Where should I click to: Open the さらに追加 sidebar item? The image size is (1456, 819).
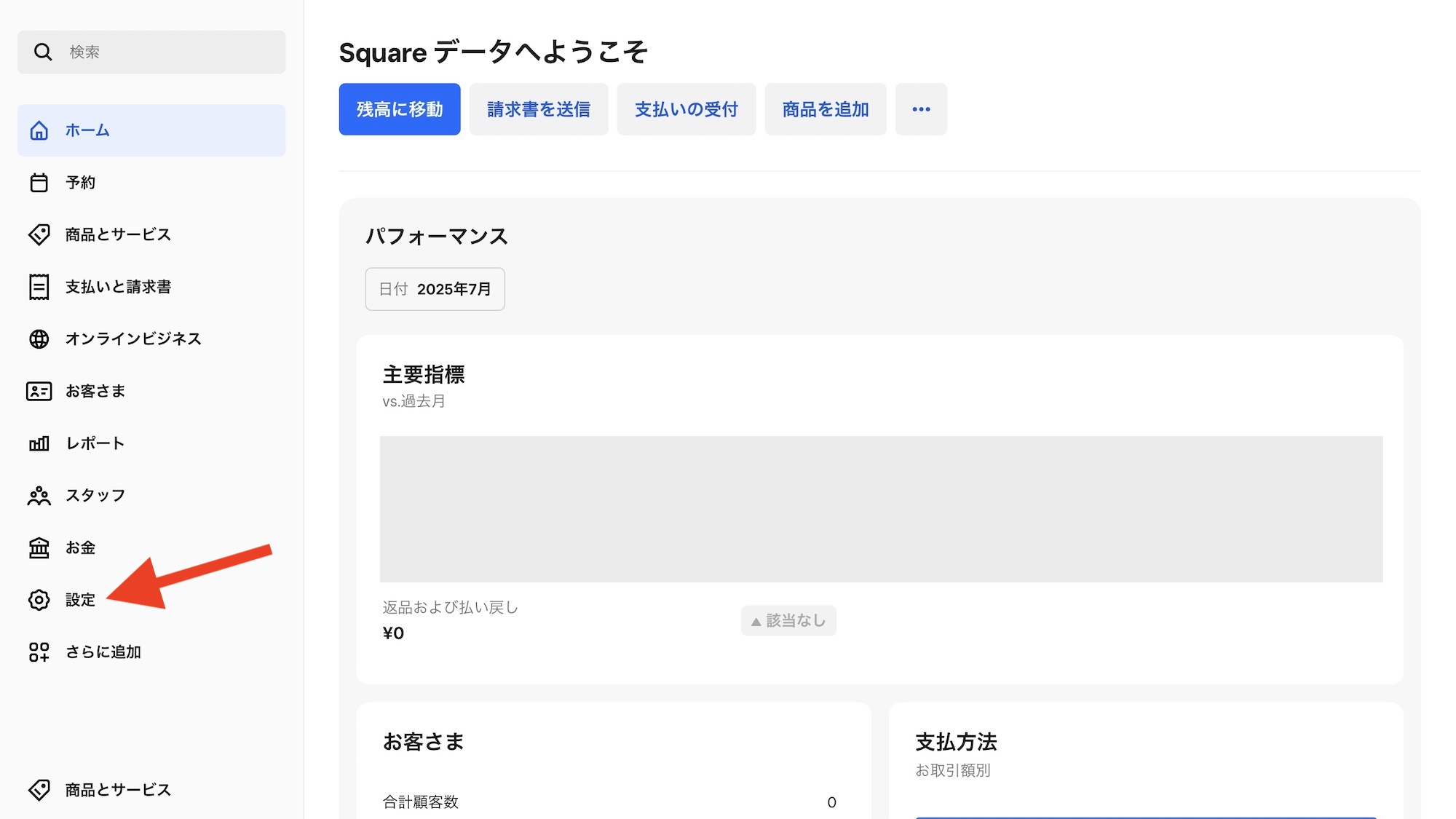(x=151, y=652)
